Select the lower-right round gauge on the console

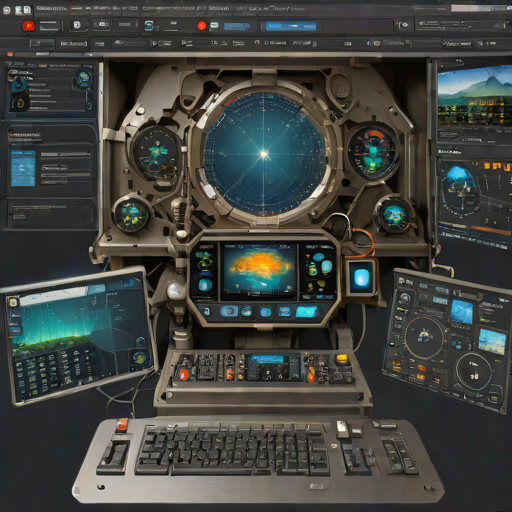[395, 216]
